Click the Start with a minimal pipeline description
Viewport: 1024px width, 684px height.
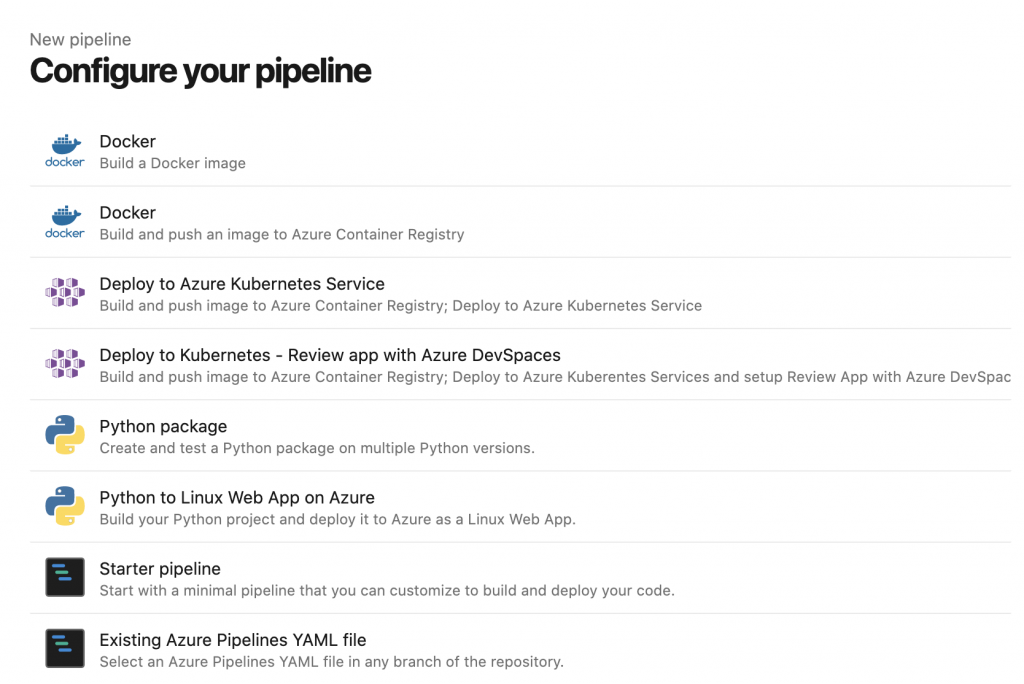[x=386, y=590]
